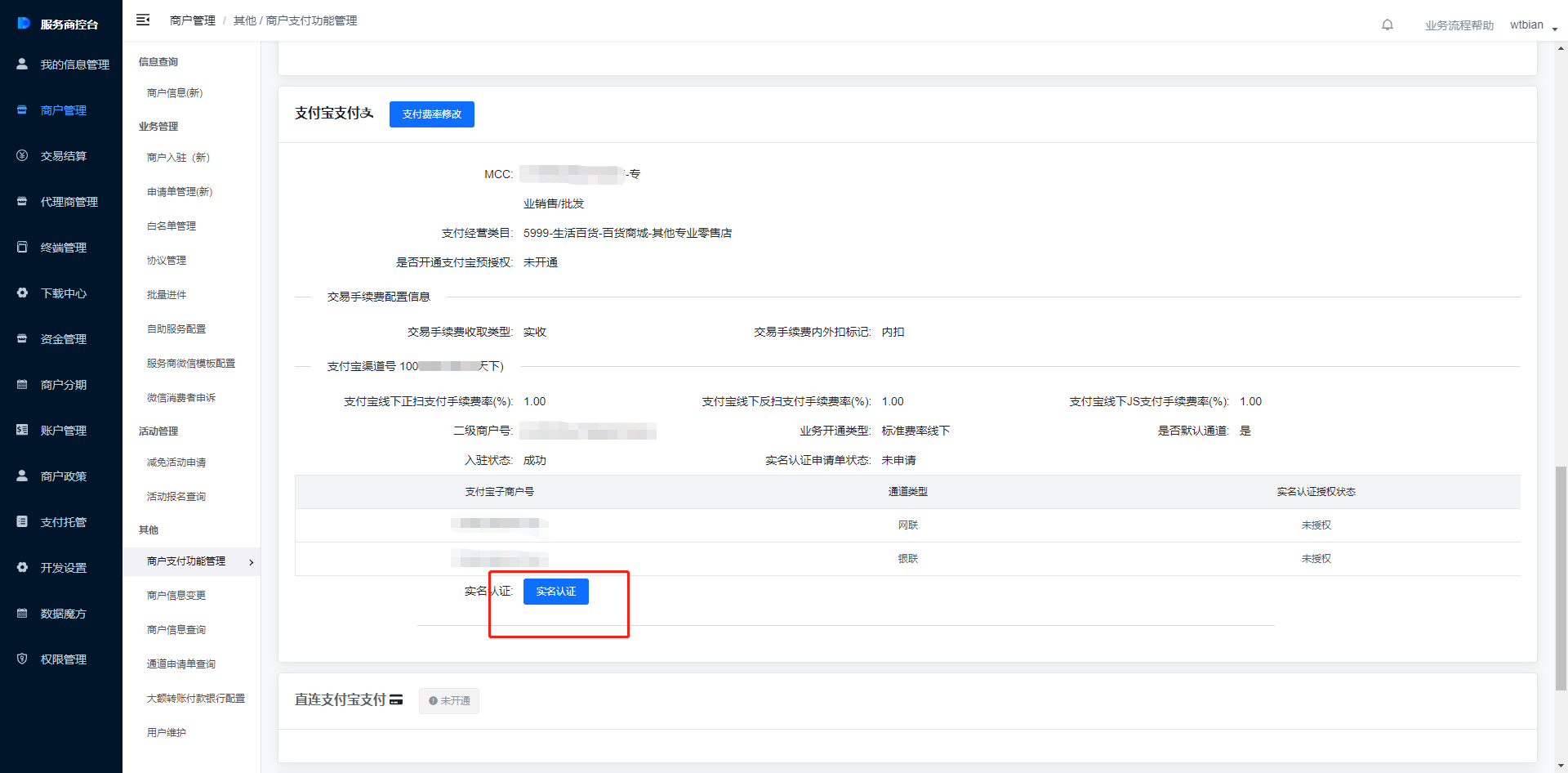
Task: Click 终端管理 device icon
Action: coord(22,247)
